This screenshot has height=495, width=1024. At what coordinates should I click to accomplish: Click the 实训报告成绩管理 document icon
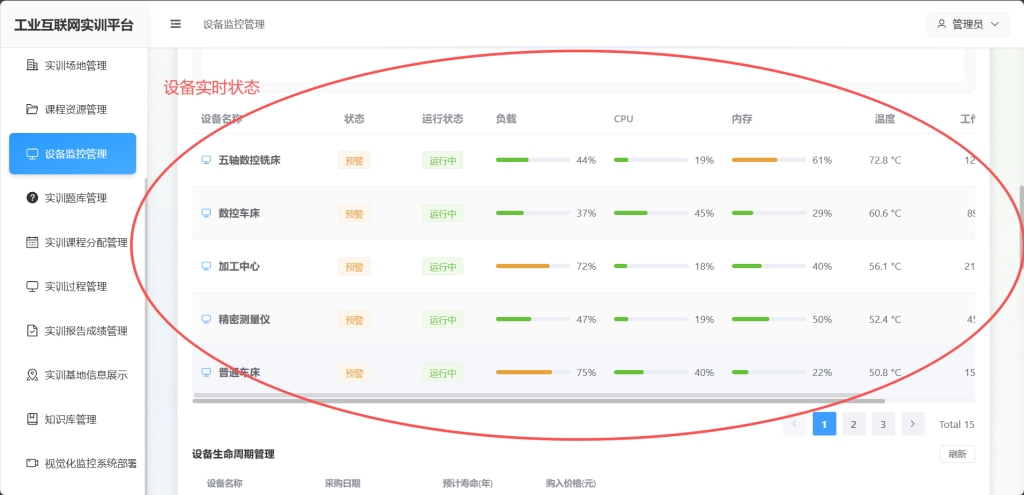32,331
